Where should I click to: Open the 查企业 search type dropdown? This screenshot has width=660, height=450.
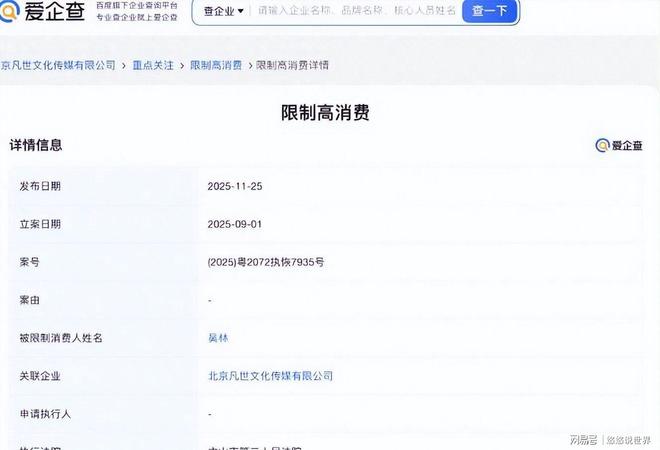pyautogui.click(x=224, y=11)
